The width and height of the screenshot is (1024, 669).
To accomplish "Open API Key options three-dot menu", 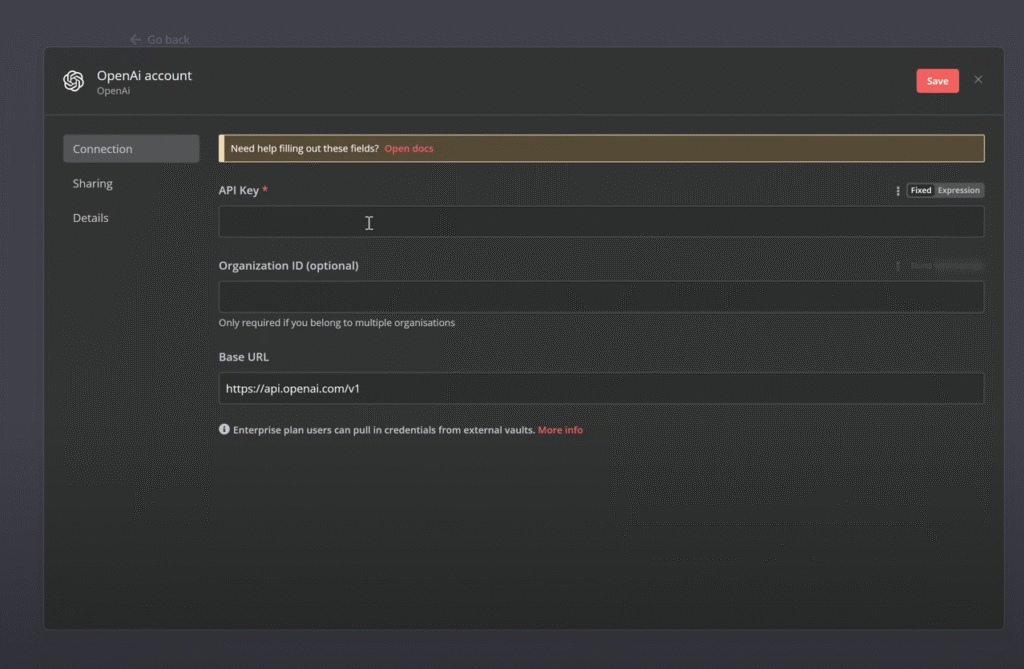I will pos(897,191).
